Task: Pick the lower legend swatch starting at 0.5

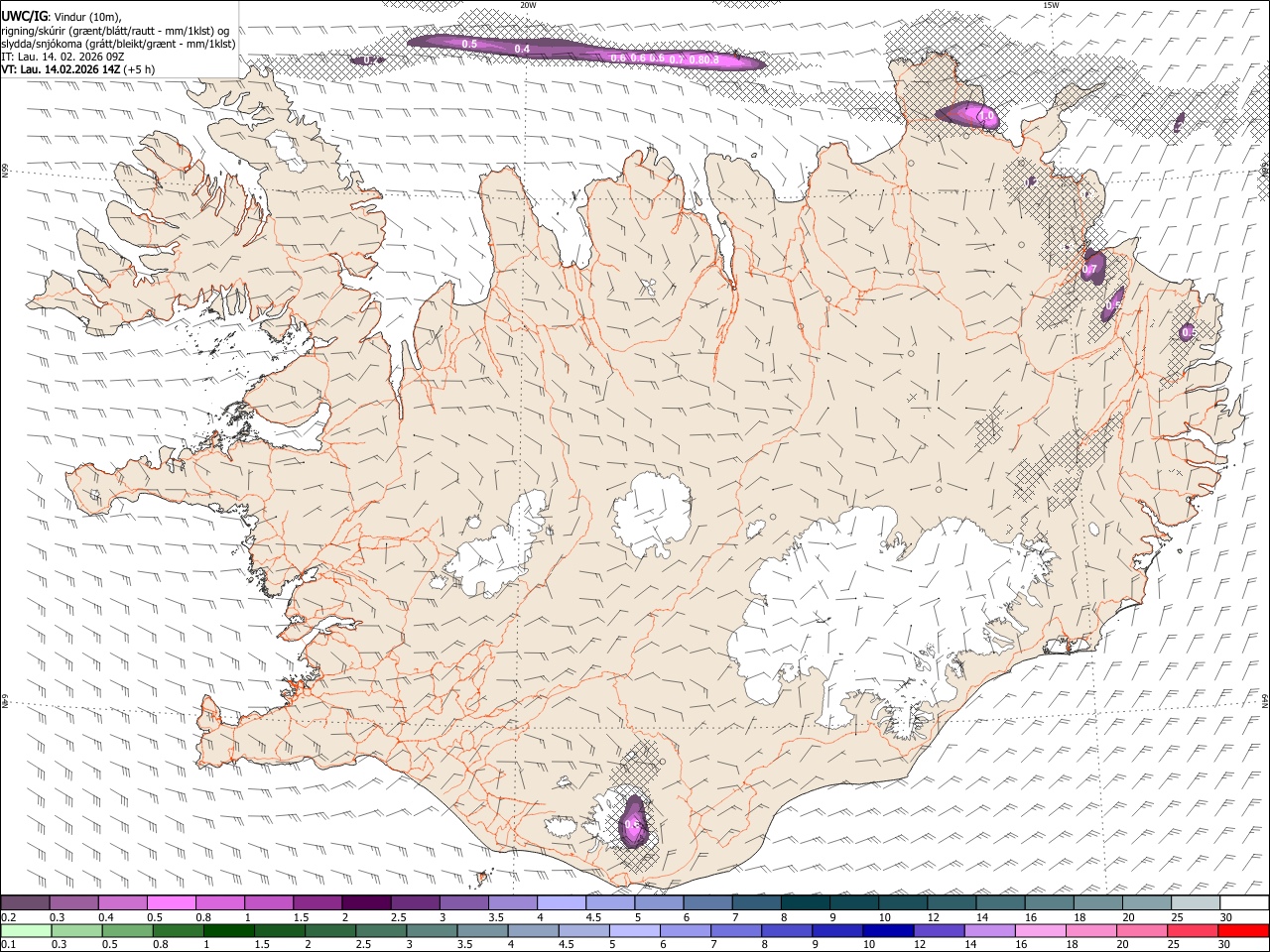Action: [x=127, y=930]
